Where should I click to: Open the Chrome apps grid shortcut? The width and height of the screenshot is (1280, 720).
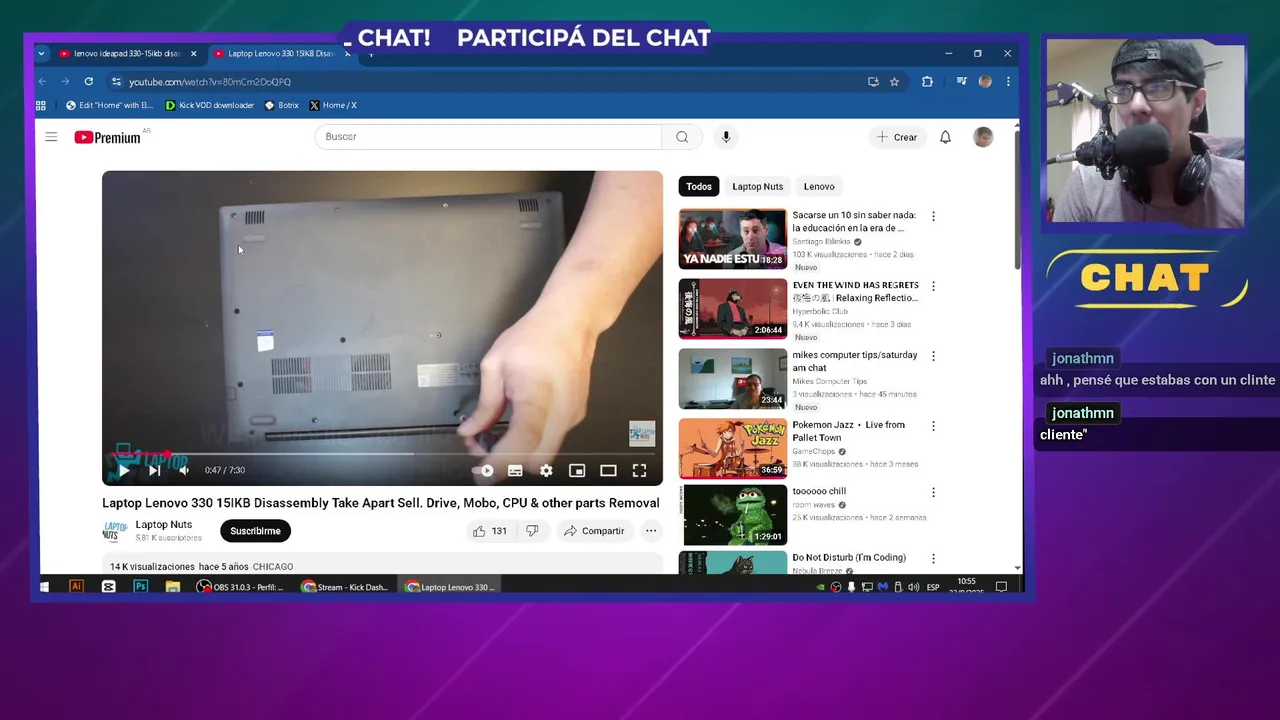coord(41,105)
